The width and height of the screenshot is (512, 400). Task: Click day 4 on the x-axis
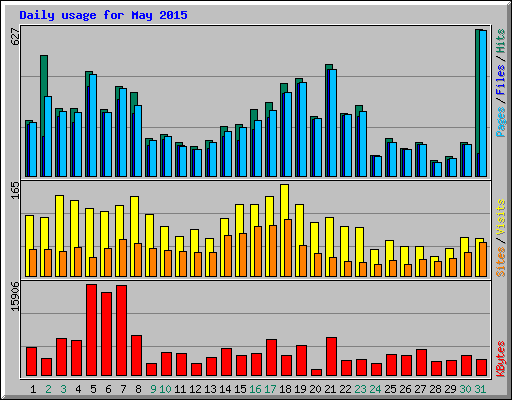point(78,389)
